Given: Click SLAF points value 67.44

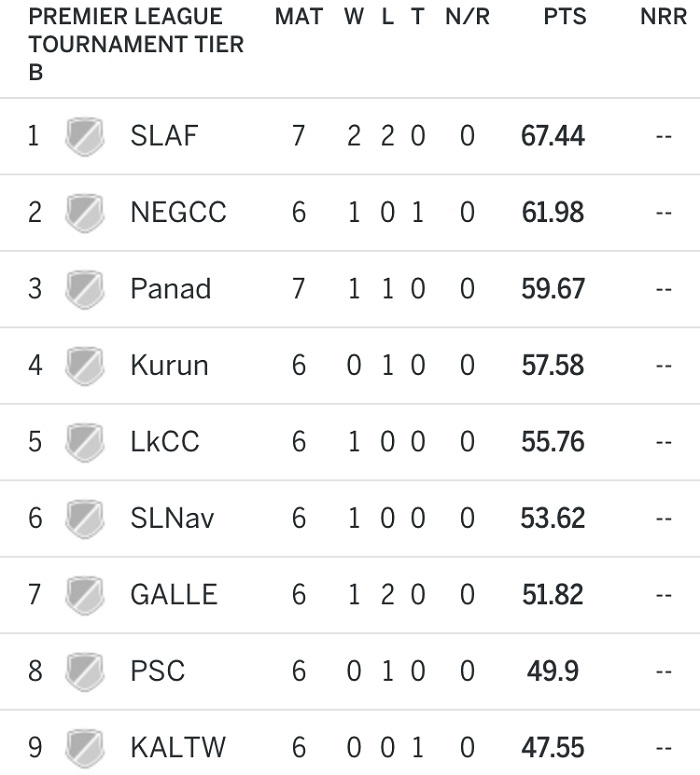Looking at the screenshot, I should pyautogui.click(x=553, y=136).
